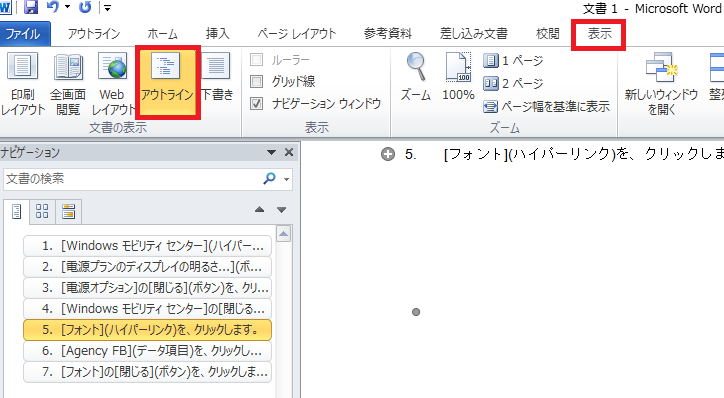
Task: Click navigation list scrollbar up arrow
Action: [x=284, y=234]
